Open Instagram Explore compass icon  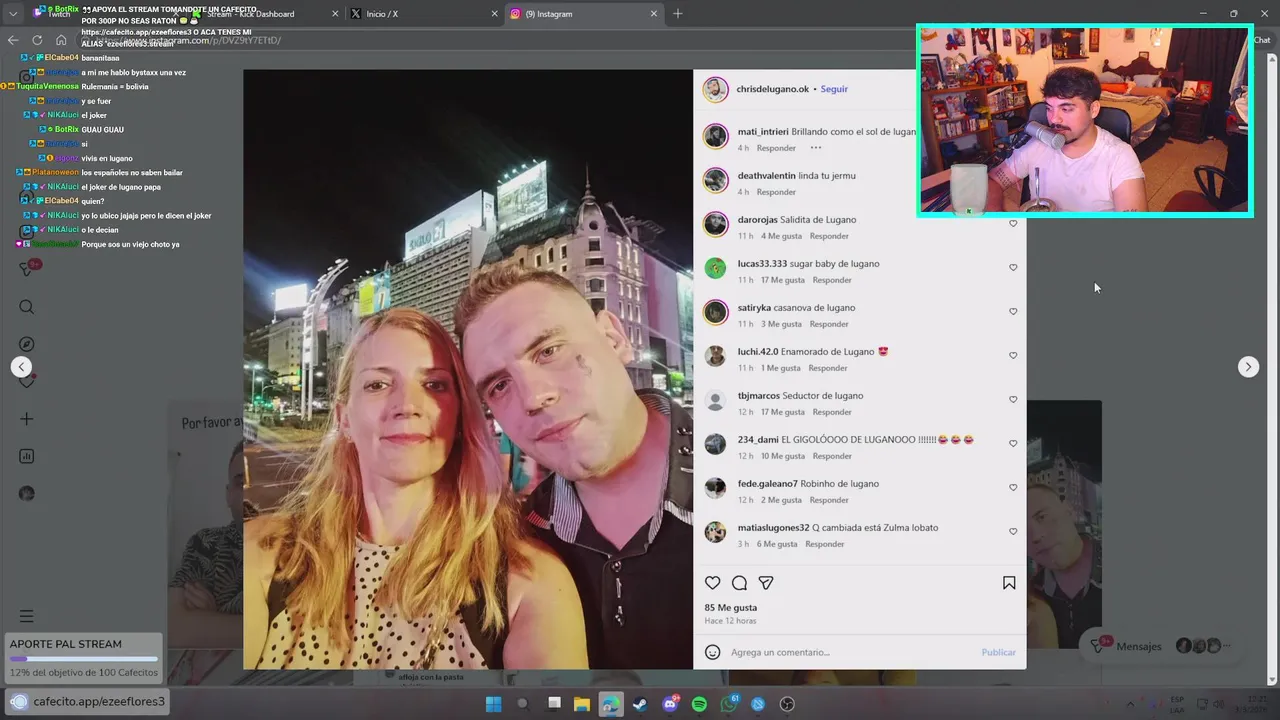(27, 344)
